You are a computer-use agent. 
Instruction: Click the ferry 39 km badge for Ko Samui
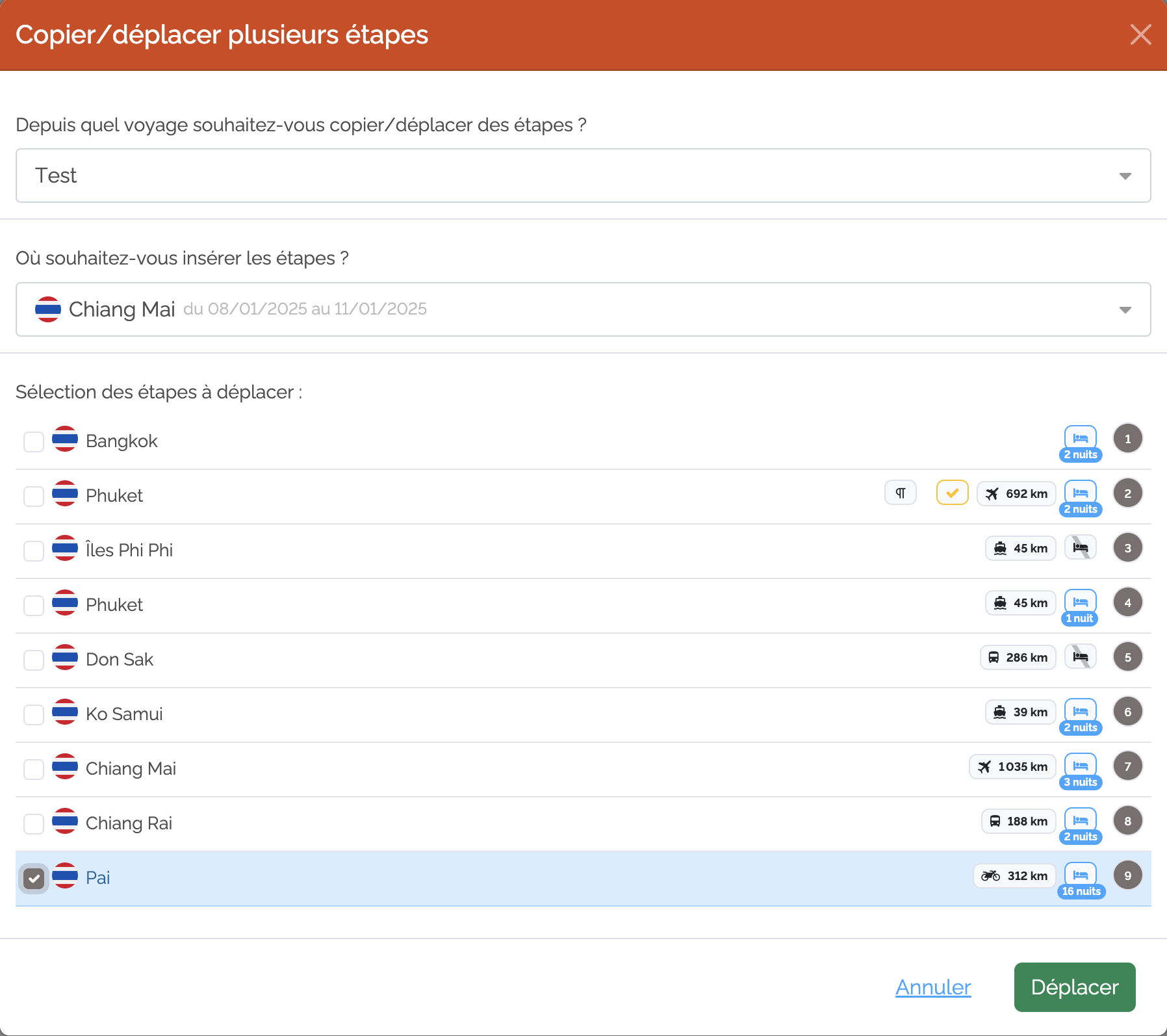[1021, 712]
